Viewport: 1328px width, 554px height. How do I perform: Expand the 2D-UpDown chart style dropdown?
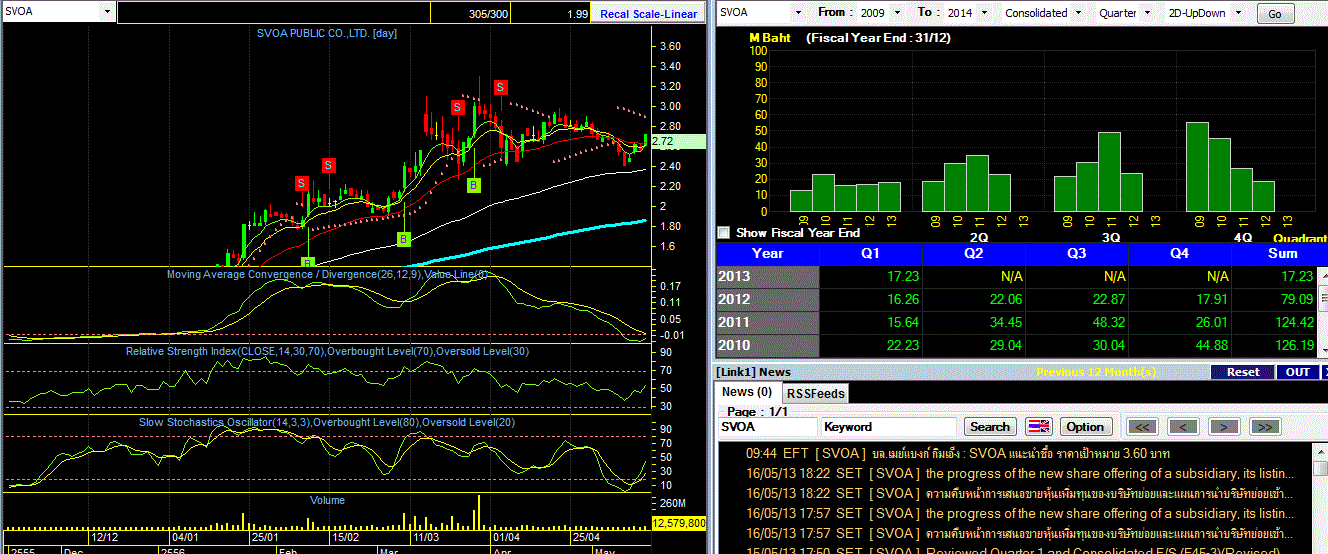pyautogui.click(x=1236, y=13)
